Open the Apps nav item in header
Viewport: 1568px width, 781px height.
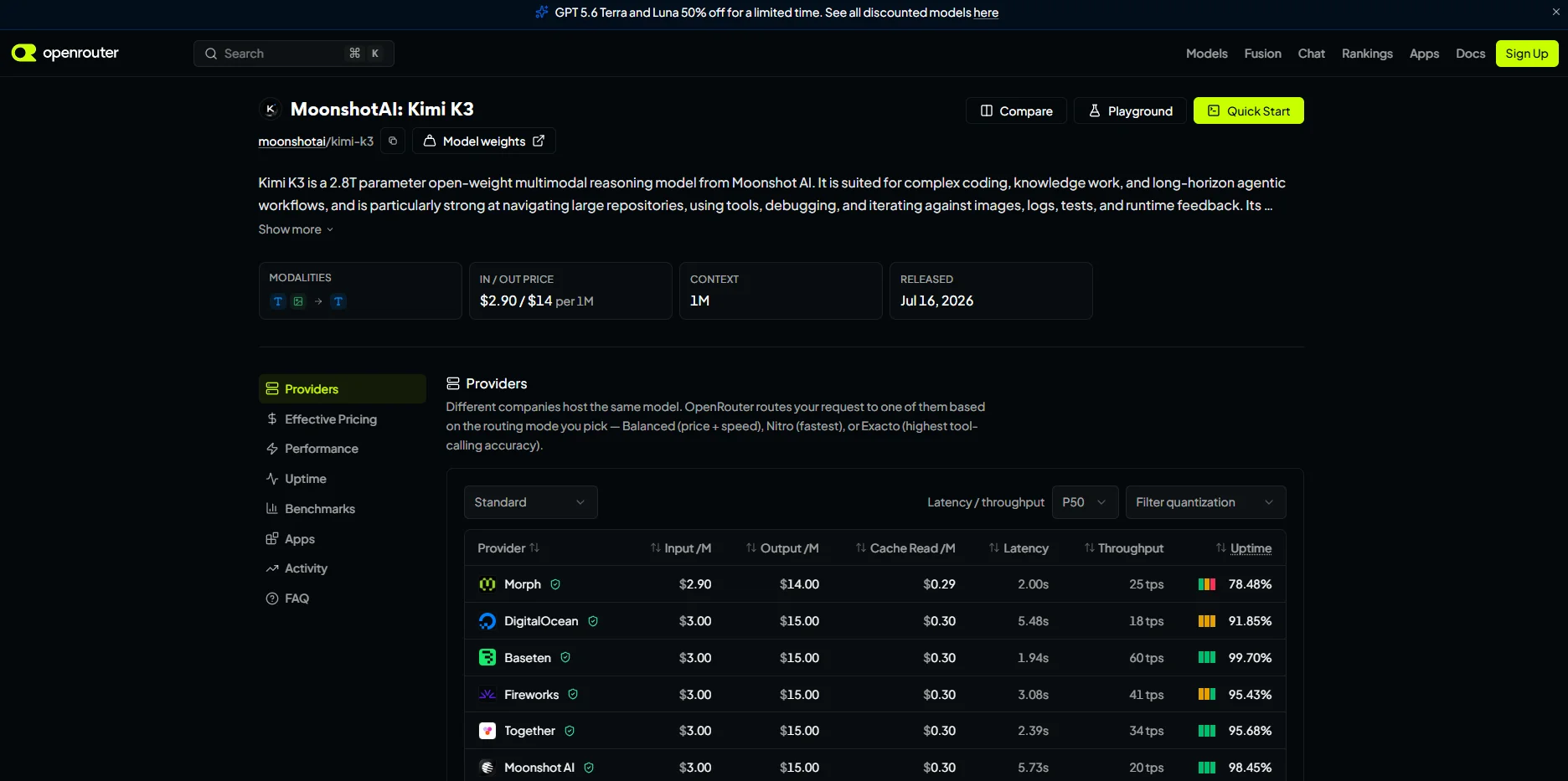(1424, 54)
